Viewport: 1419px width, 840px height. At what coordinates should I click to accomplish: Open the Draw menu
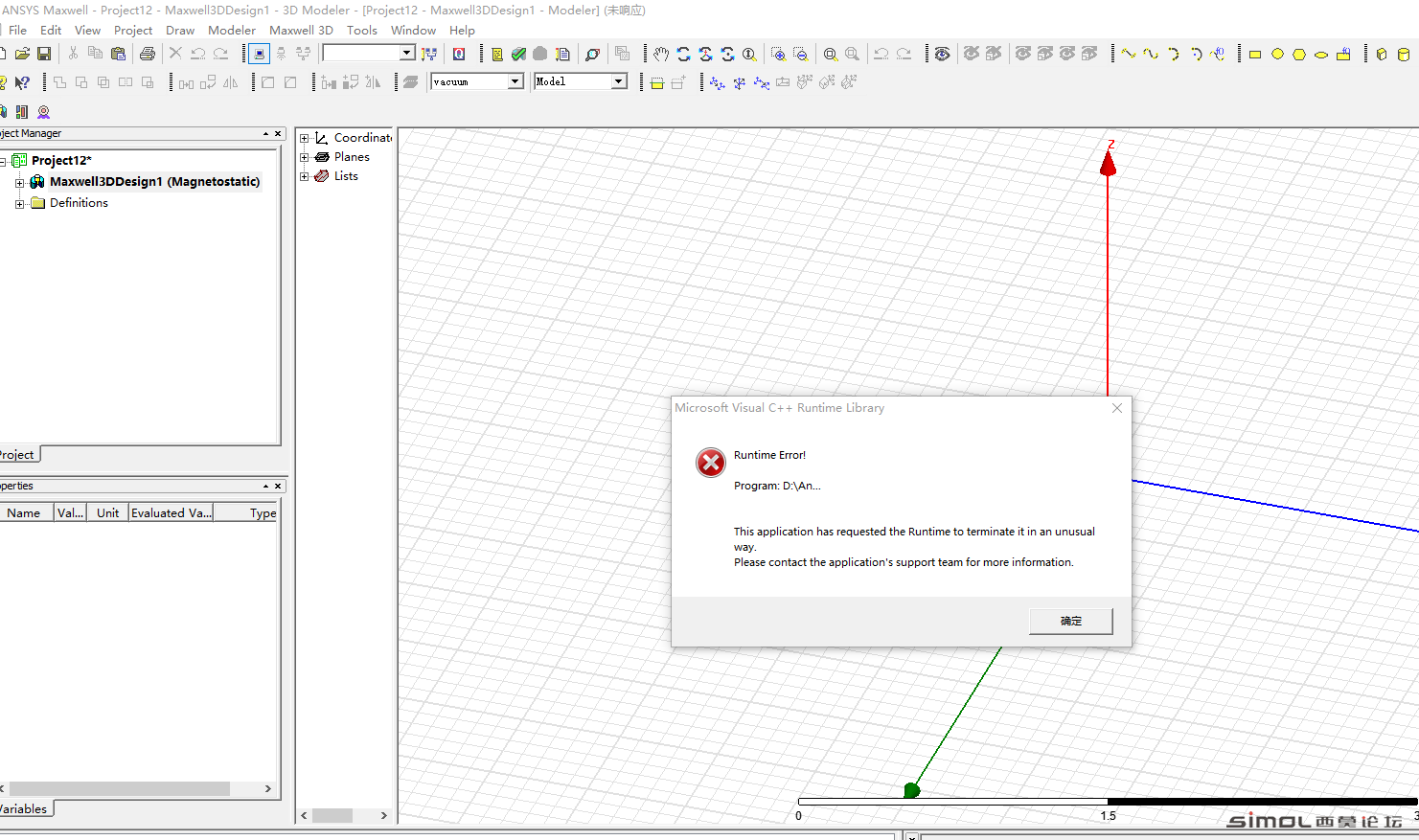tap(180, 30)
